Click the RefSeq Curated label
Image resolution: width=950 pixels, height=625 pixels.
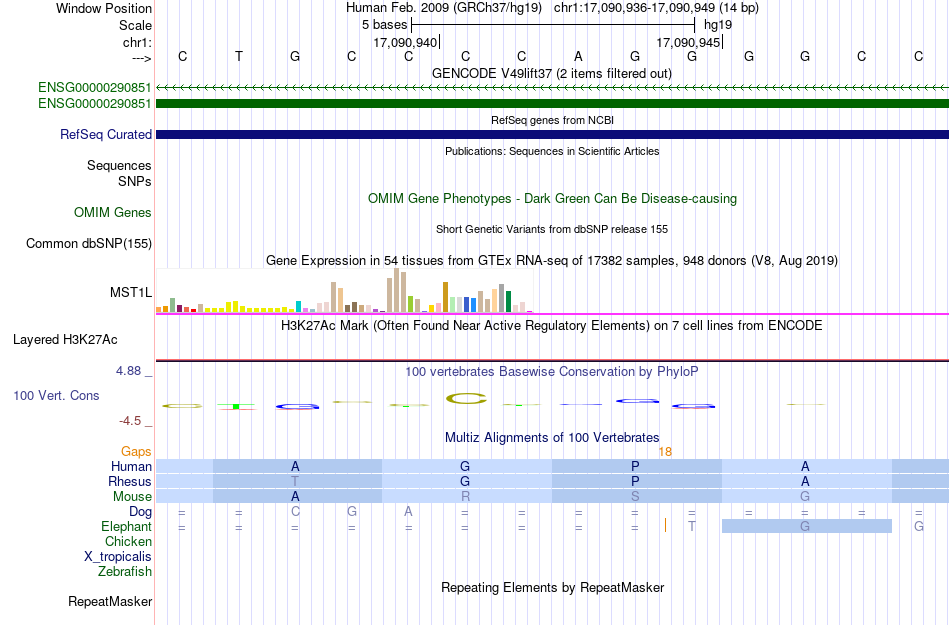coord(105,134)
